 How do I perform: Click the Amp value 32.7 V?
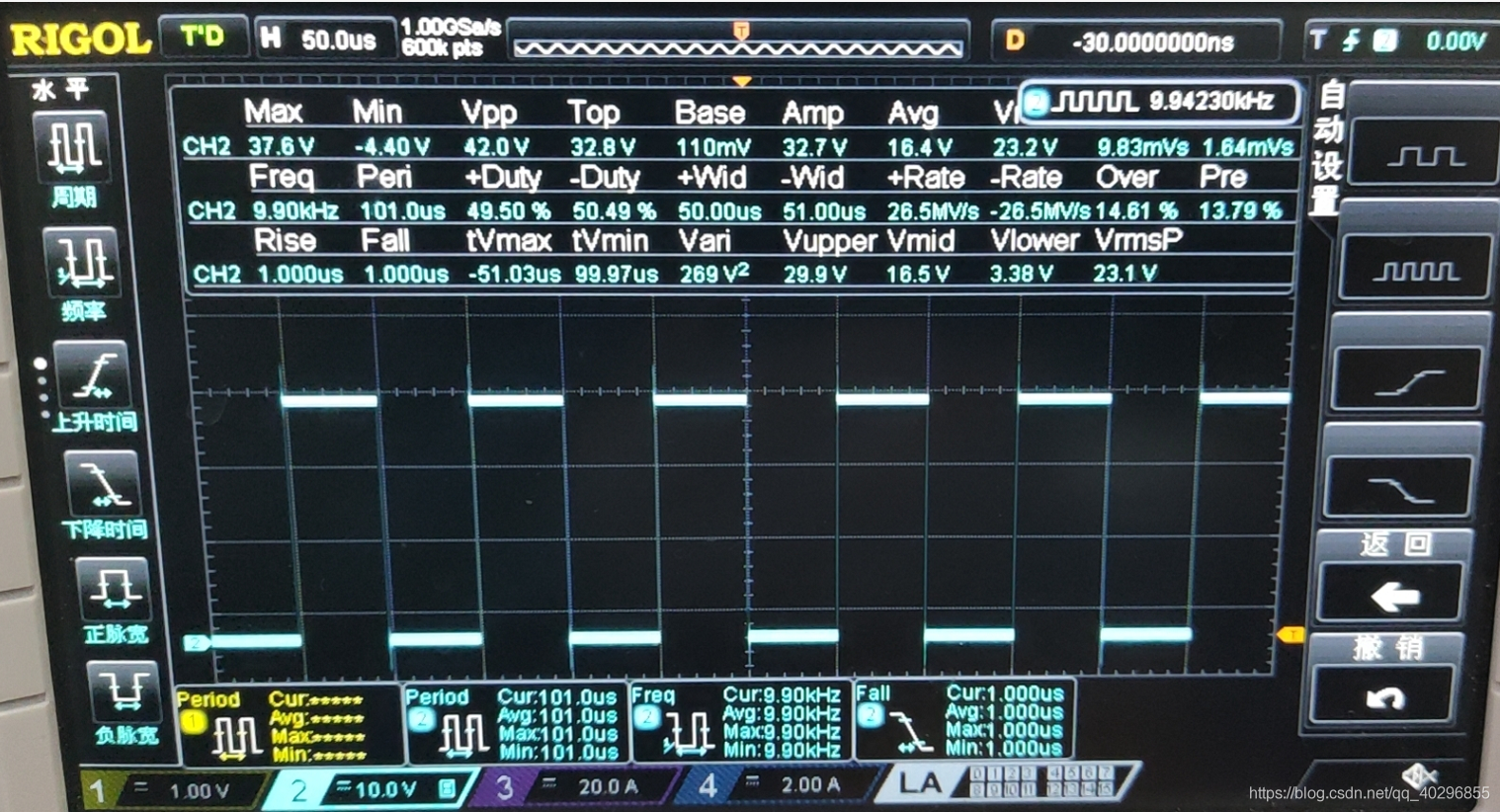[815, 147]
